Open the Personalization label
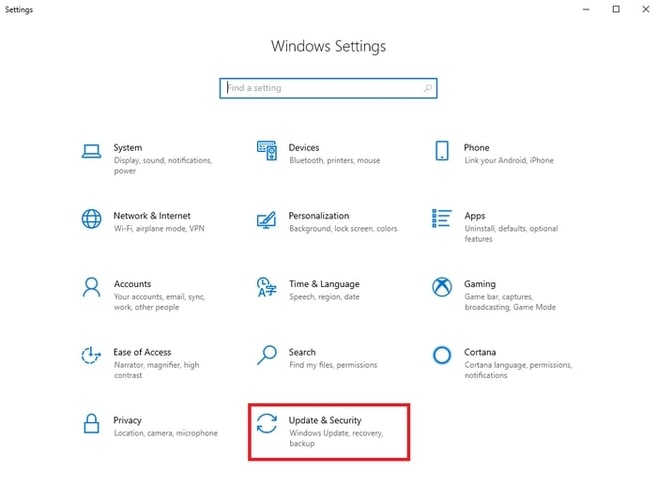Image resolution: width=657 pixels, height=500 pixels. tap(318, 216)
